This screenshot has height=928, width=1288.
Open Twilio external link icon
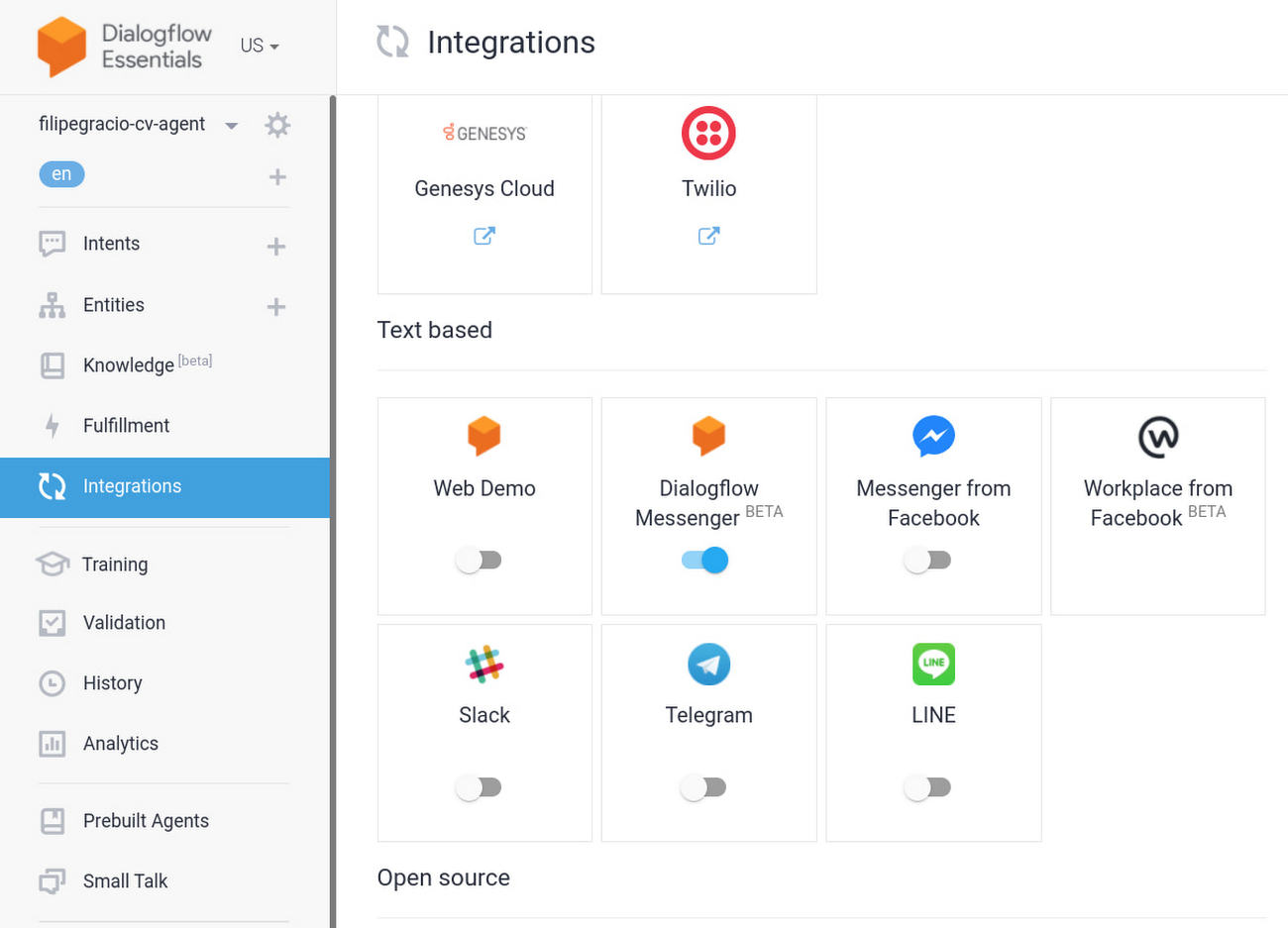click(708, 236)
